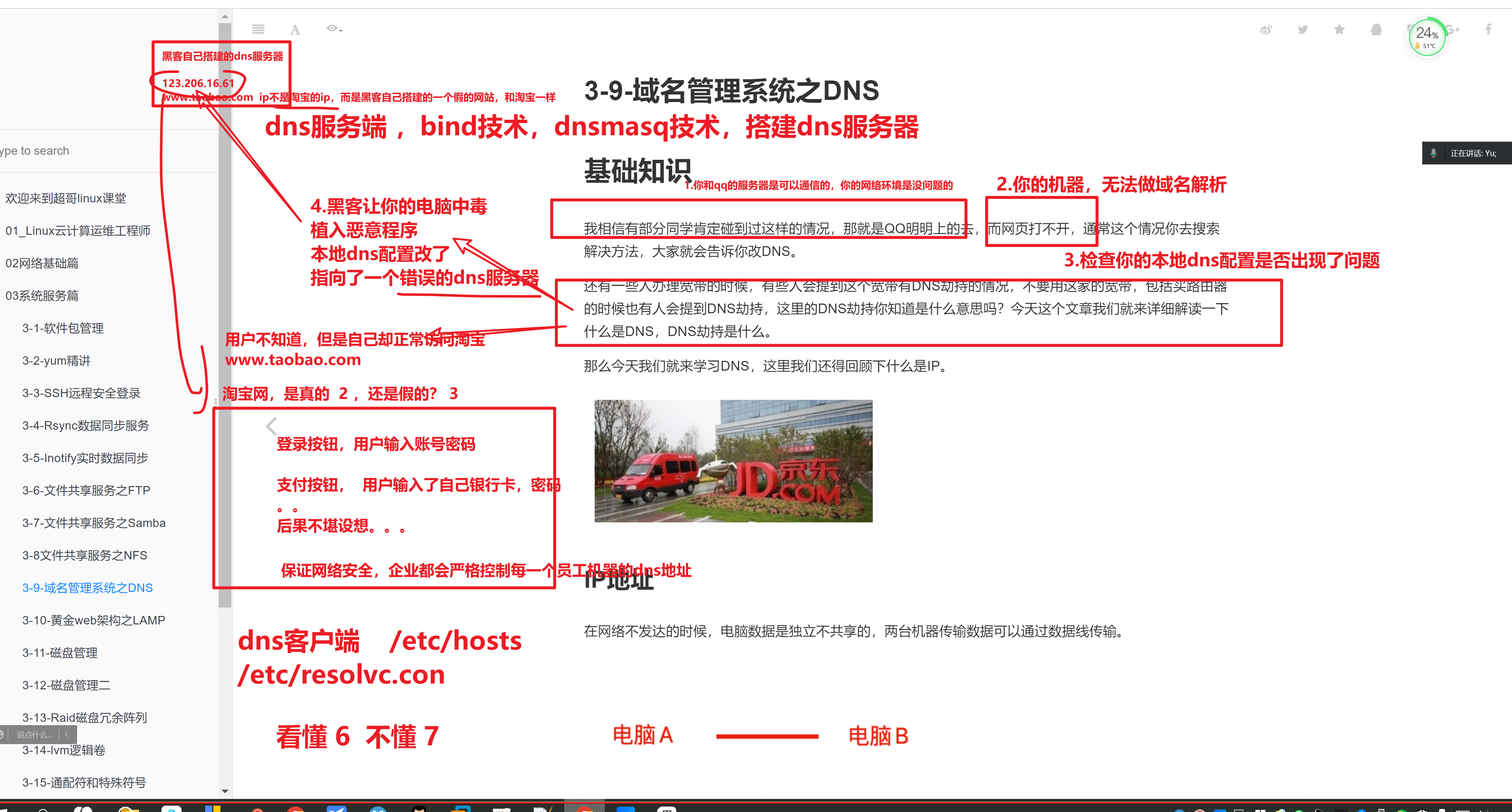
Task: Click the sidebar scrollbar down arrow
Action: [225, 791]
